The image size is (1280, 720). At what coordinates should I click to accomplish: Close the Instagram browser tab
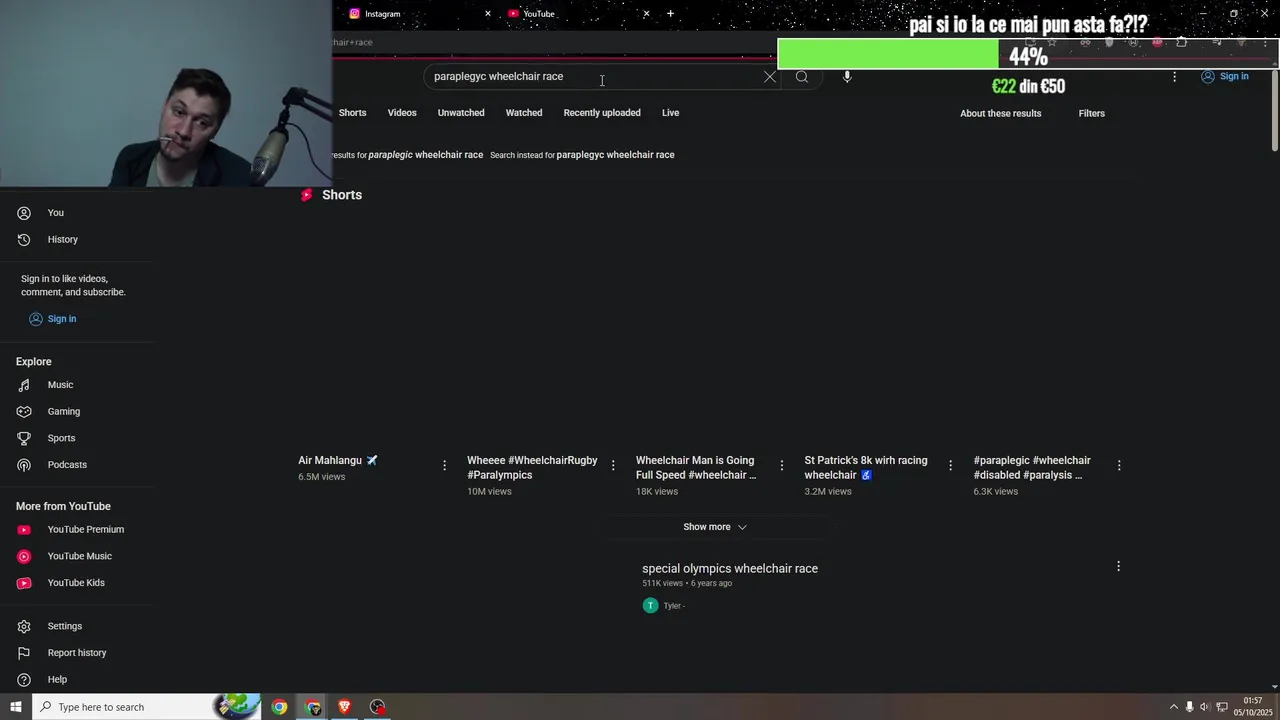(x=488, y=14)
